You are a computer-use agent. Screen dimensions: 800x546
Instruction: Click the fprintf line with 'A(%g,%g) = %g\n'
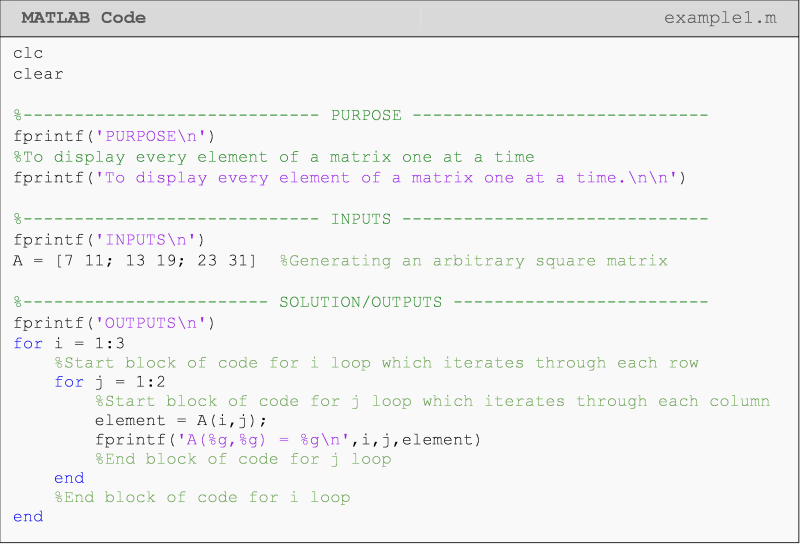tap(288, 440)
